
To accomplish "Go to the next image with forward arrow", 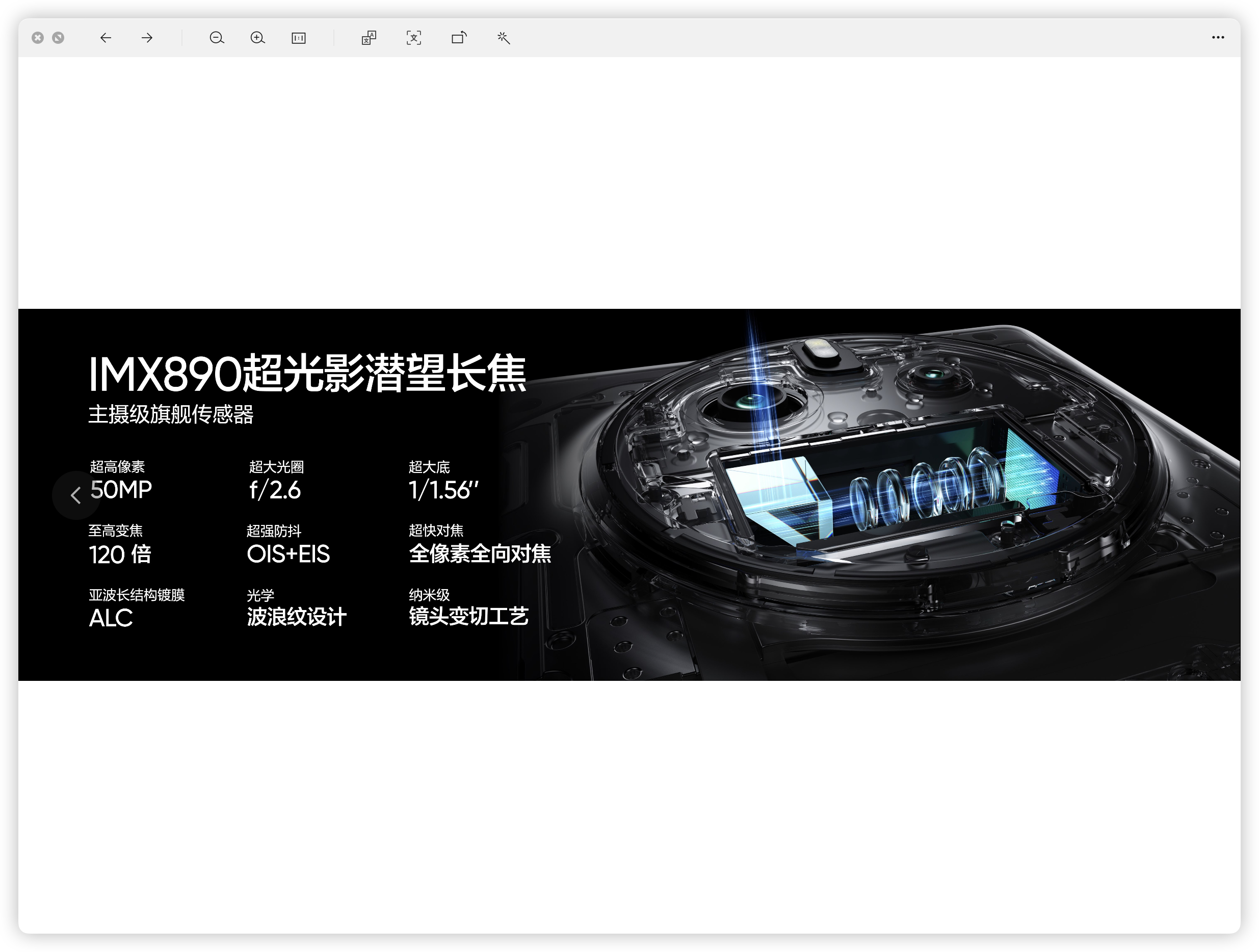I will (147, 38).
